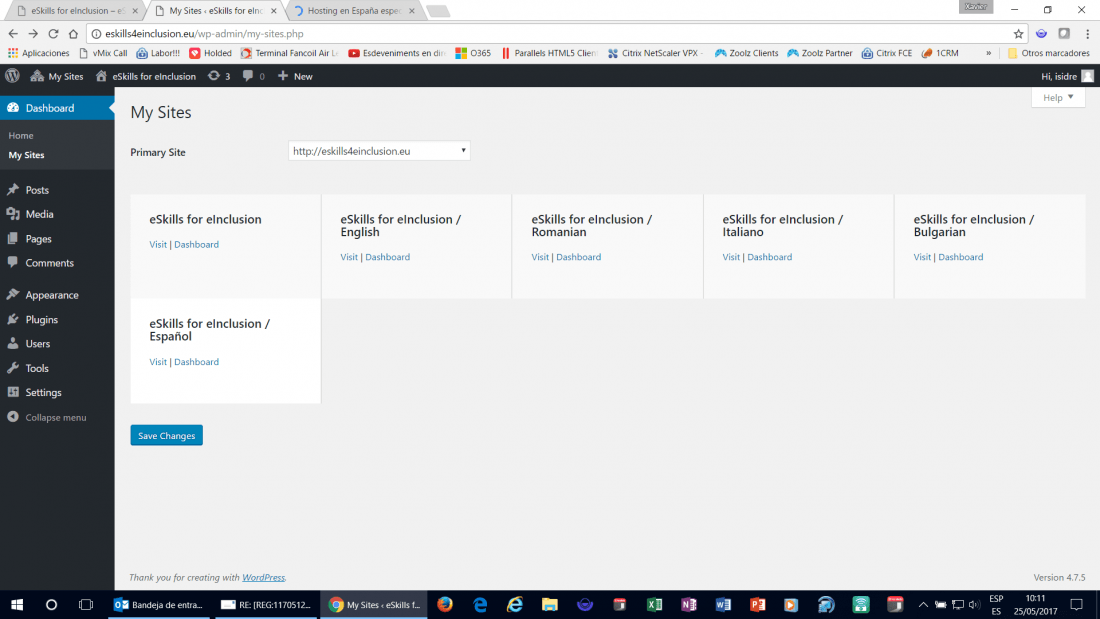This screenshot has height=619, width=1100.
Task: Go forward in browser
Action: pyautogui.click(x=33, y=34)
